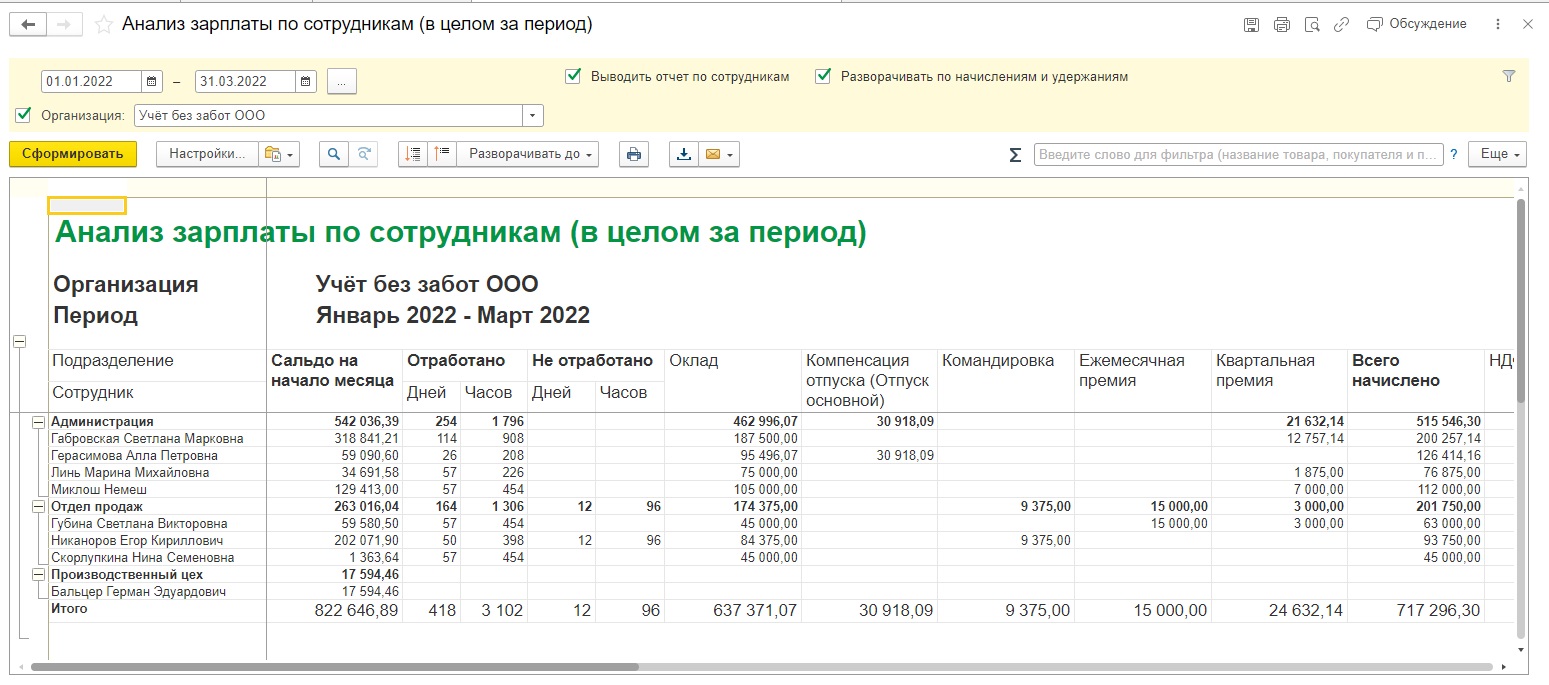The image size is (1549, 685).
Task: Save the report with the diskette icon
Action: [1251, 24]
